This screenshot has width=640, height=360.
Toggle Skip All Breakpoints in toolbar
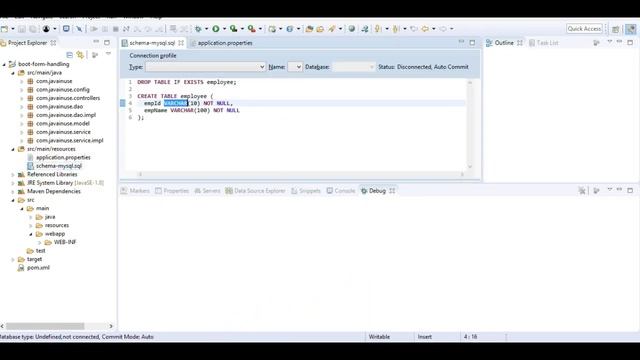pyautogui.click(x=79, y=29)
